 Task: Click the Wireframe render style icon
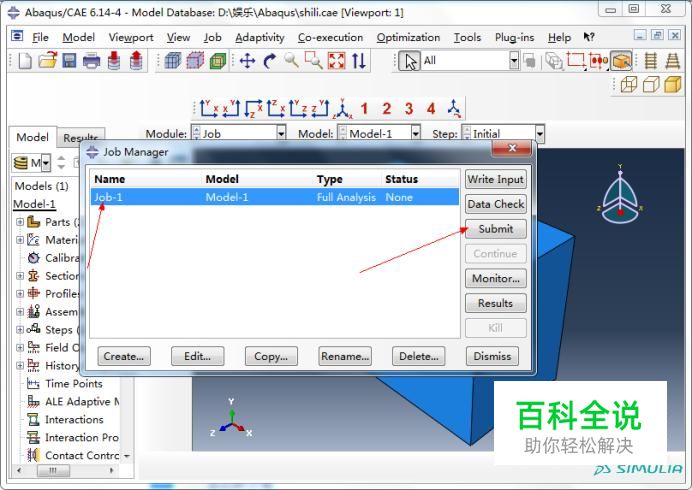click(628, 84)
